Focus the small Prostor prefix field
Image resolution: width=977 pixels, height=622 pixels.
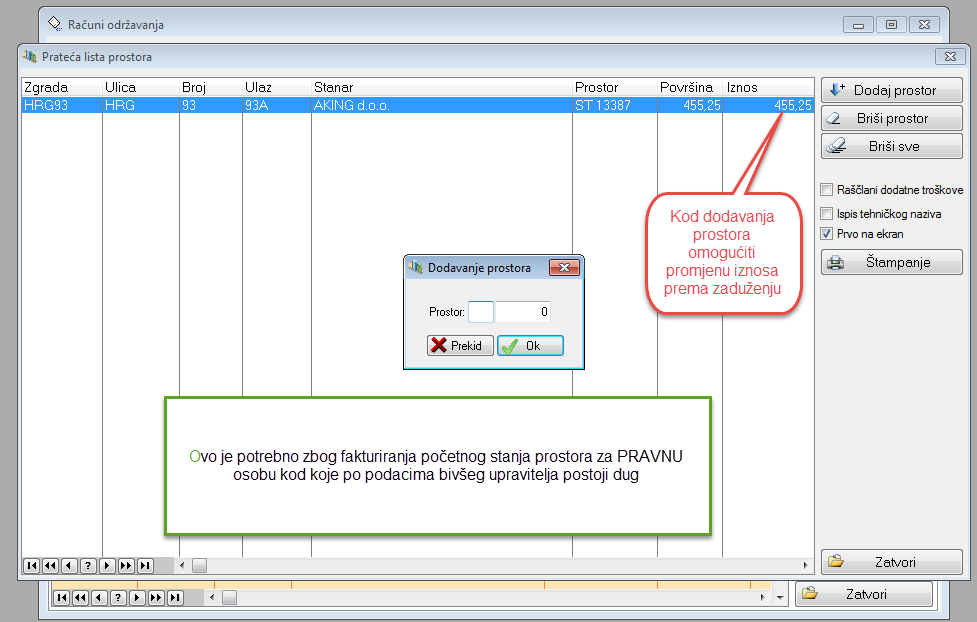(x=480, y=312)
